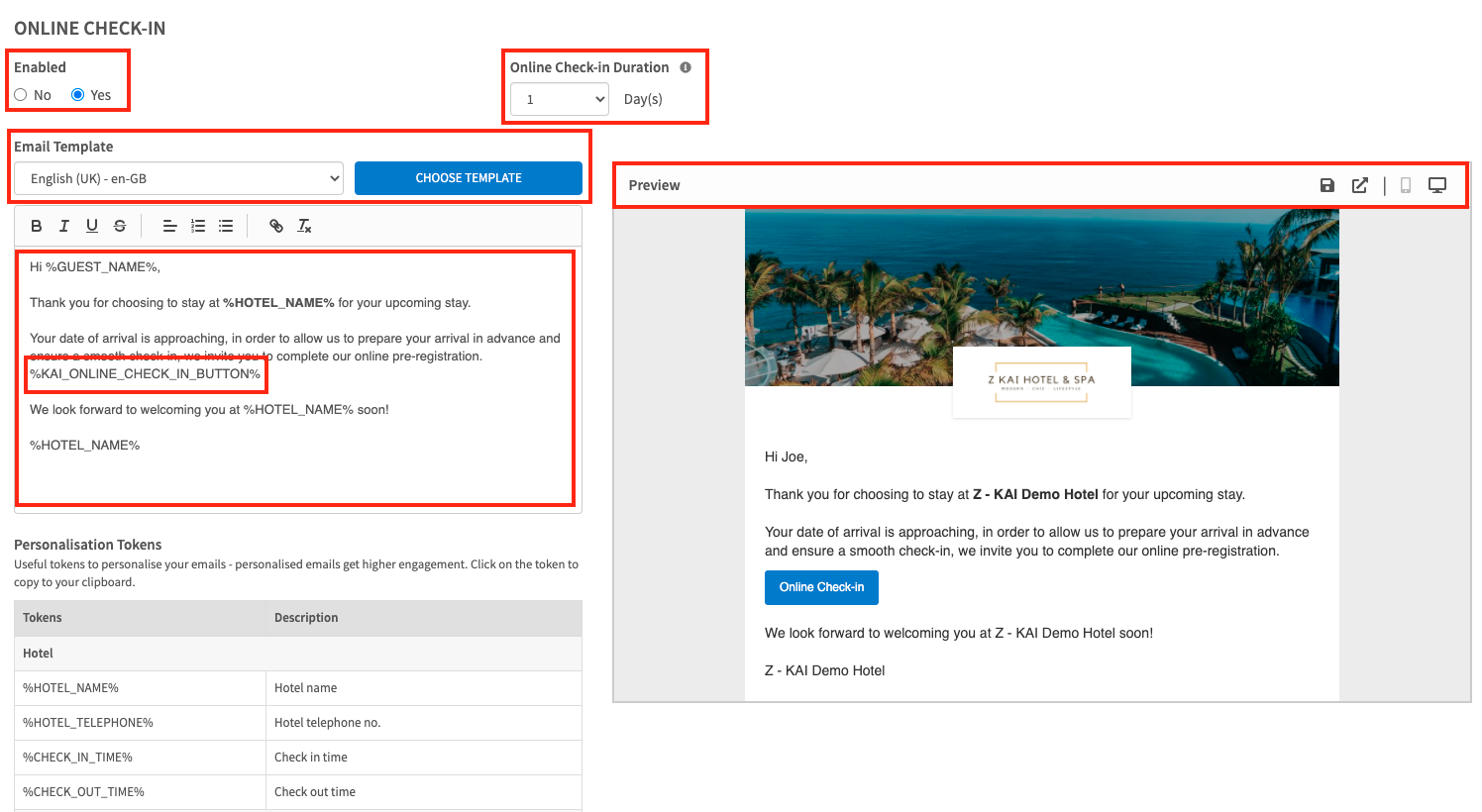Apply italic formatting in the email editor
The image size is (1482, 812).
pos(64,226)
